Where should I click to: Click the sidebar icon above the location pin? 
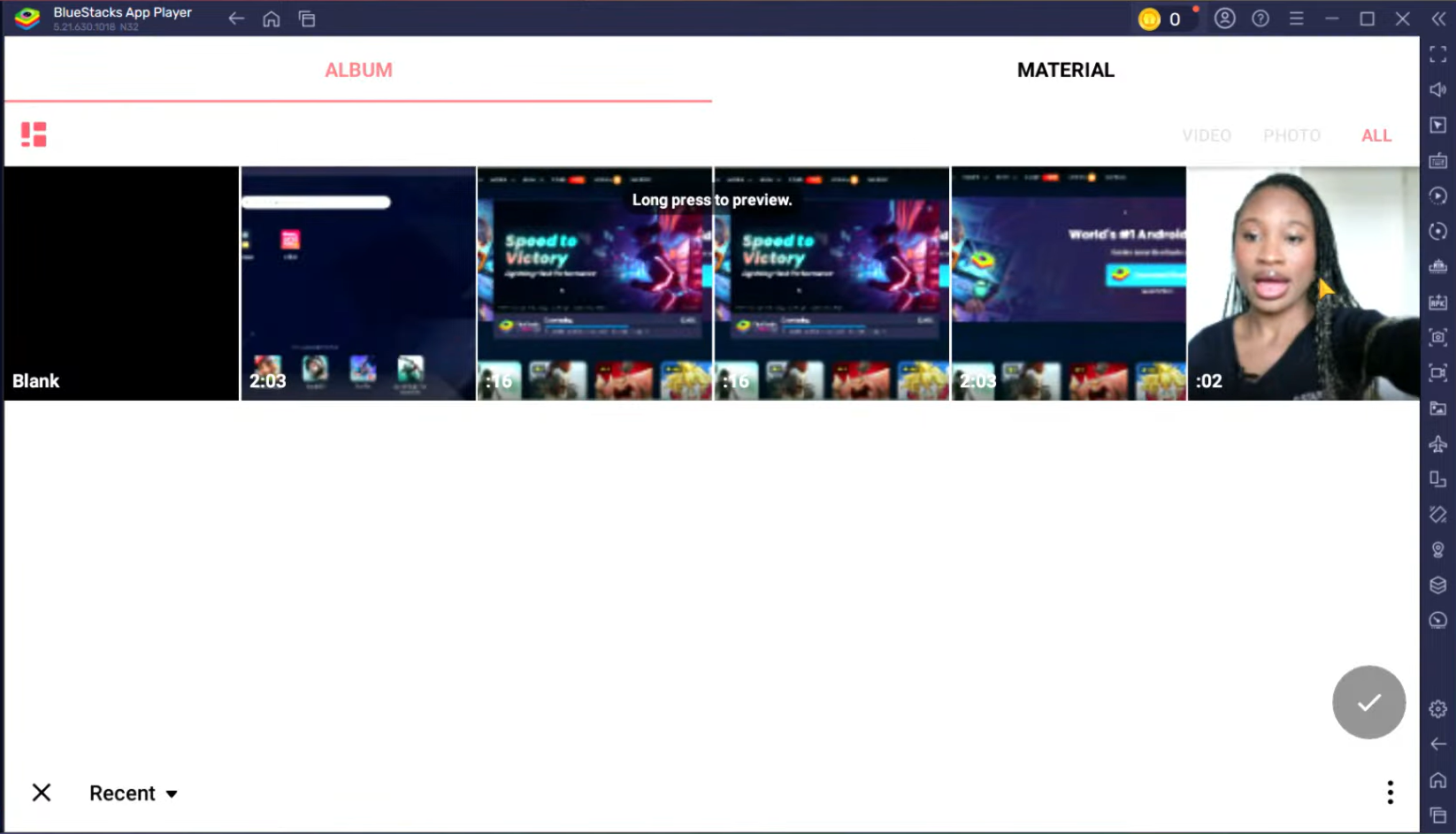pyautogui.click(x=1438, y=515)
